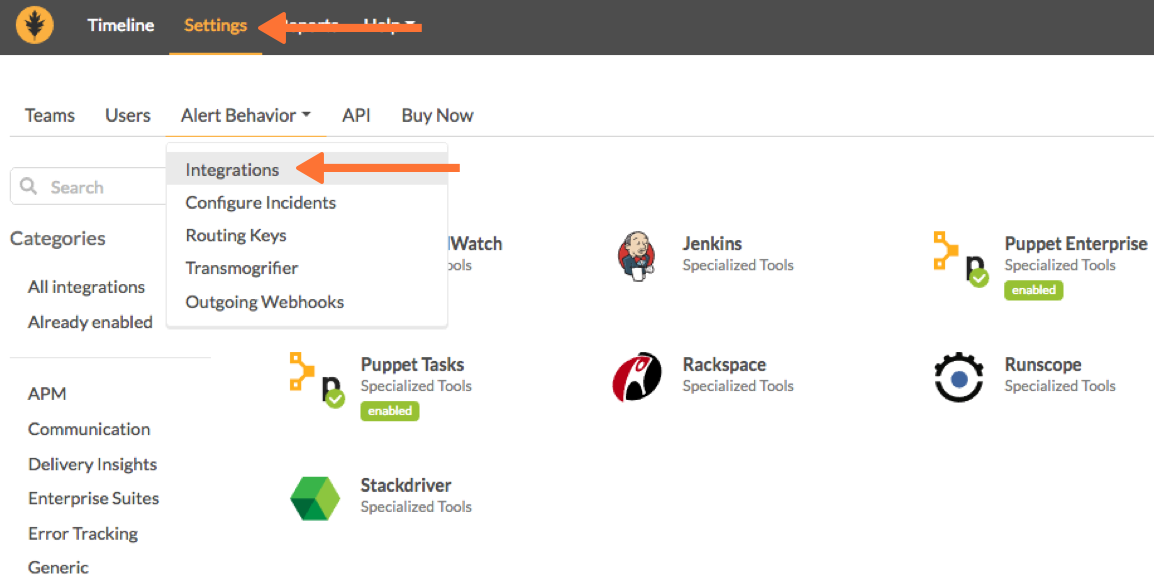
Task: Select the Runscope gear icon
Action: [x=957, y=377]
